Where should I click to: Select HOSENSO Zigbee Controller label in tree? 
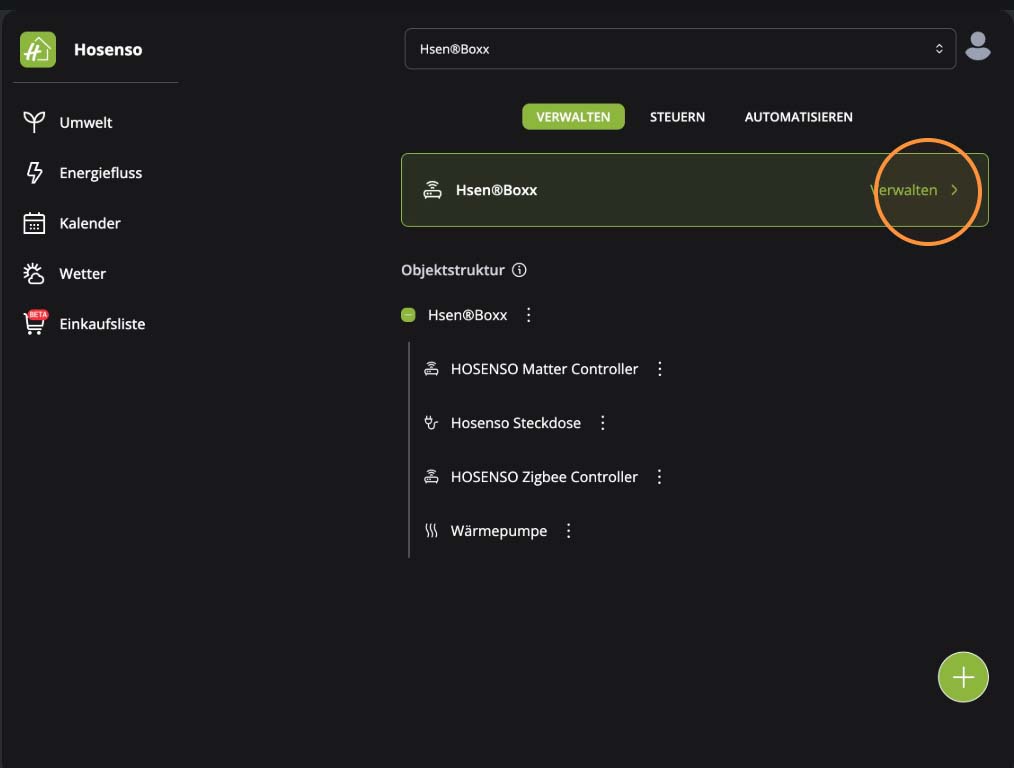[x=544, y=476]
